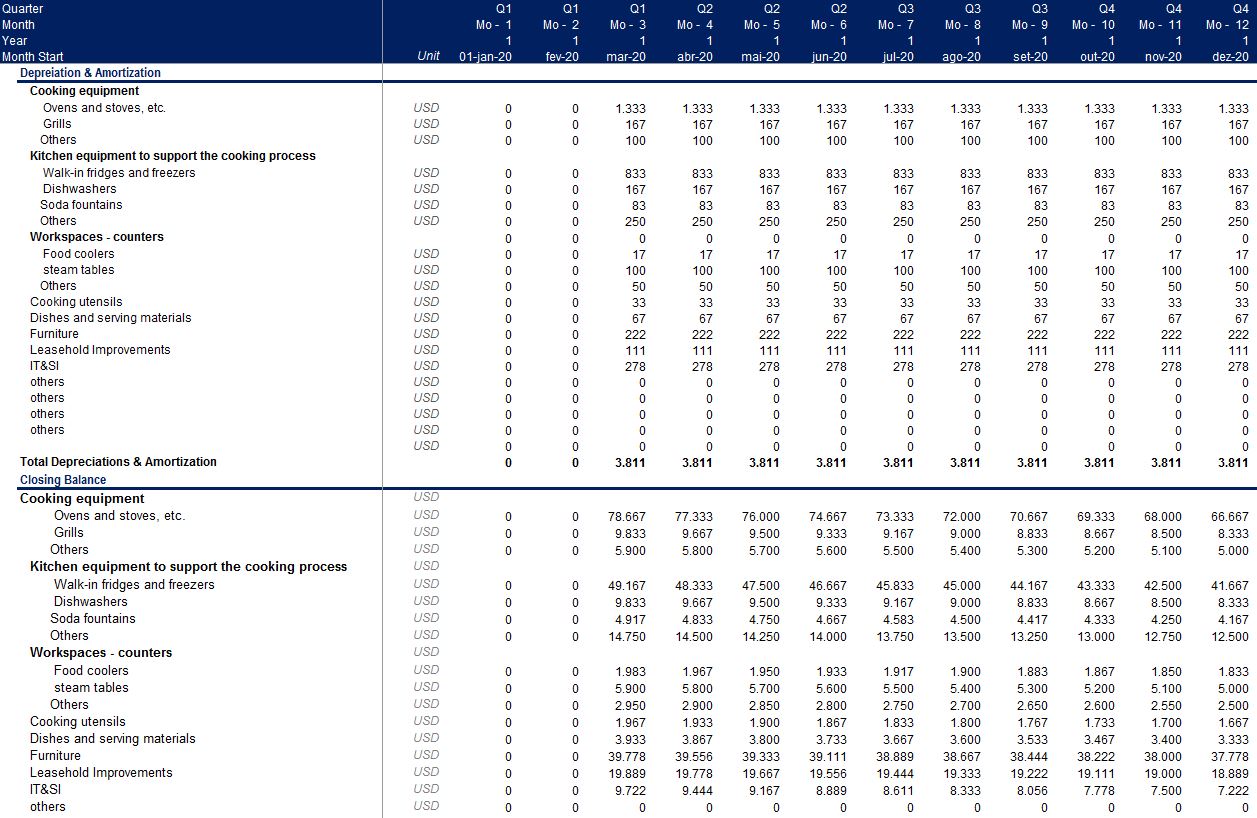Click 'Dishwashers' label under Closing Balance
Image resolution: width=1257 pixels, height=818 pixels.
[91, 602]
